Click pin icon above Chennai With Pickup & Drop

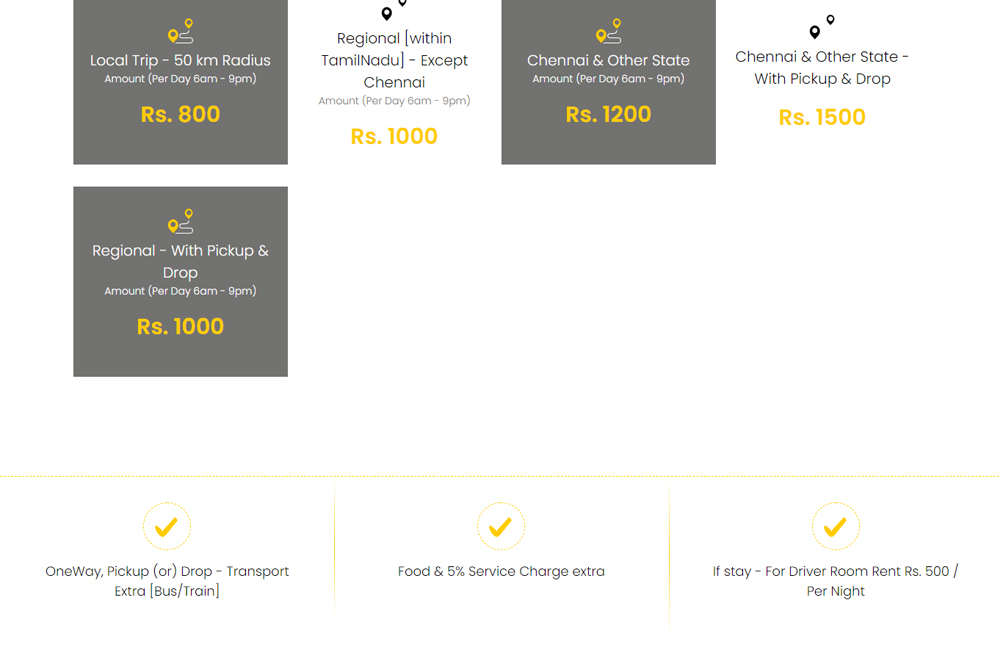click(x=822, y=27)
